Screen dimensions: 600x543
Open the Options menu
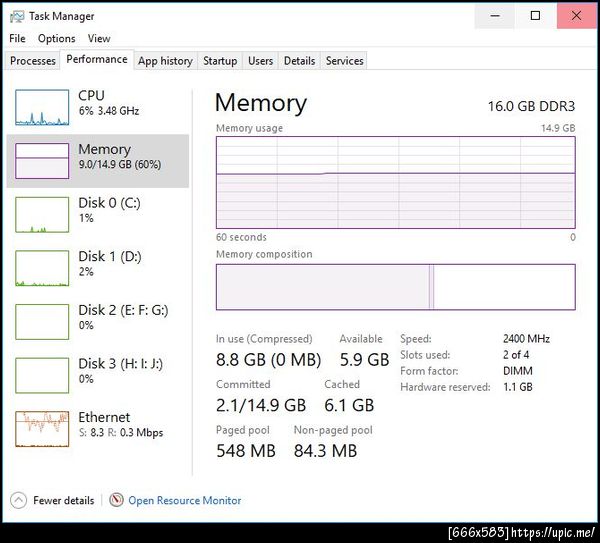coord(56,39)
